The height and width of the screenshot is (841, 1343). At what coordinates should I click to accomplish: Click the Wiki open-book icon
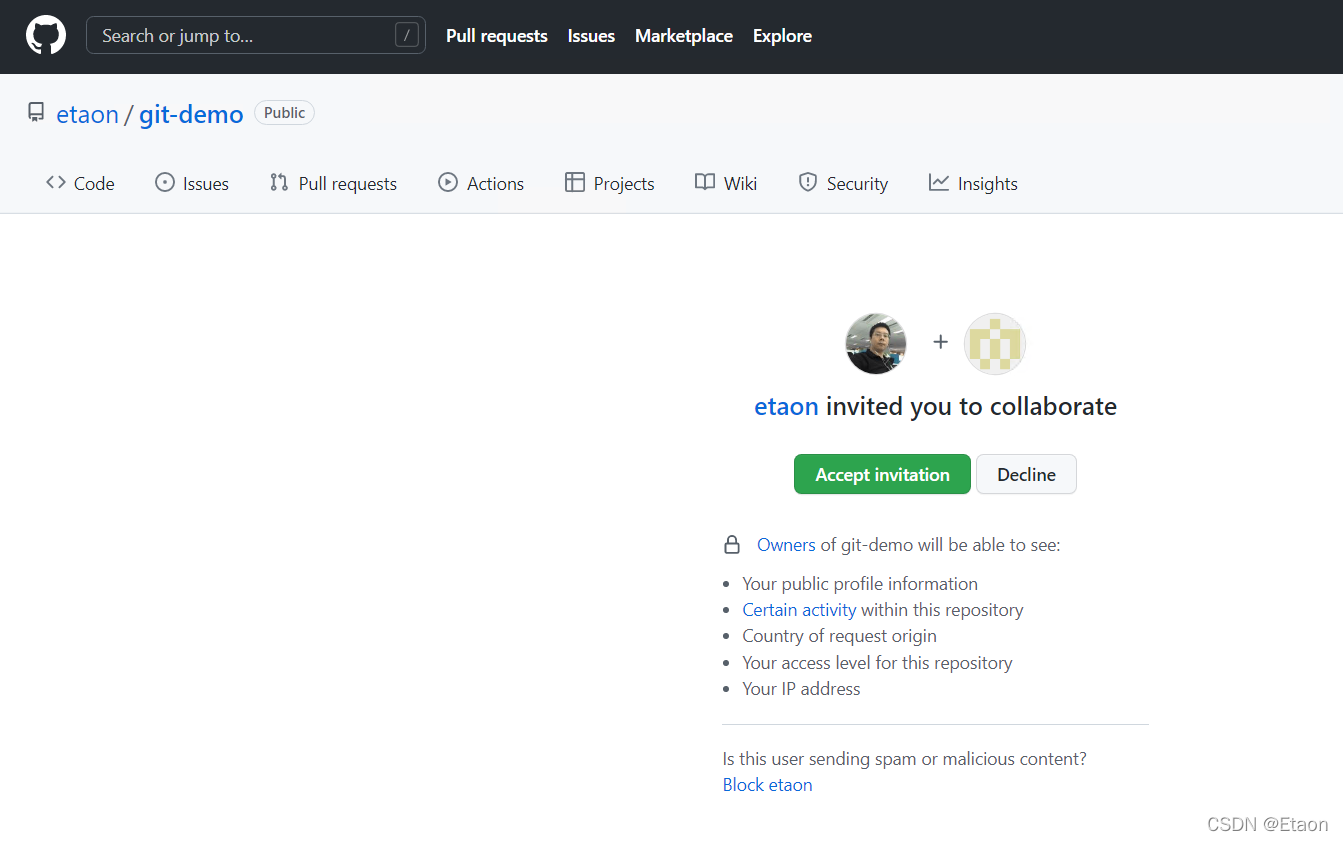pos(705,183)
